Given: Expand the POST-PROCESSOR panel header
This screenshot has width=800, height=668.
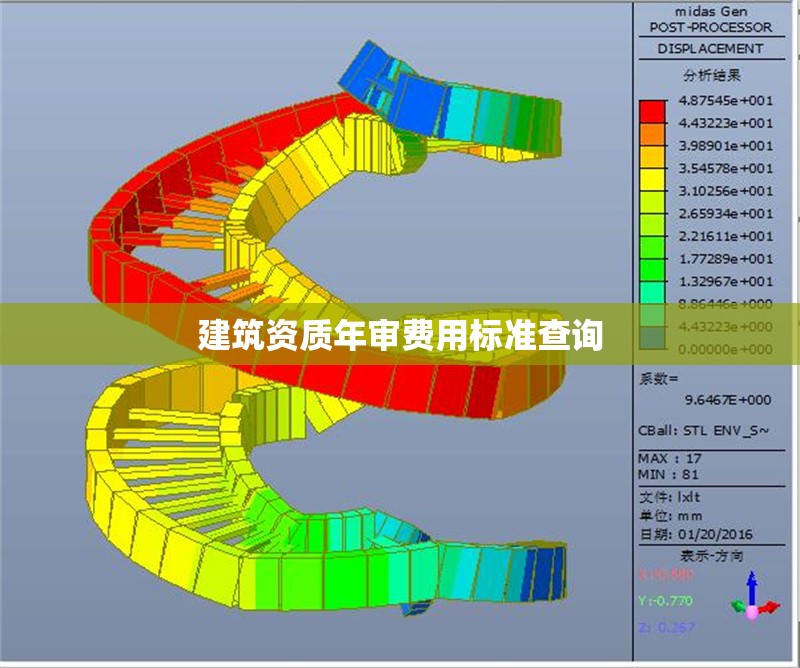Looking at the screenshot, I should [714, 28].
